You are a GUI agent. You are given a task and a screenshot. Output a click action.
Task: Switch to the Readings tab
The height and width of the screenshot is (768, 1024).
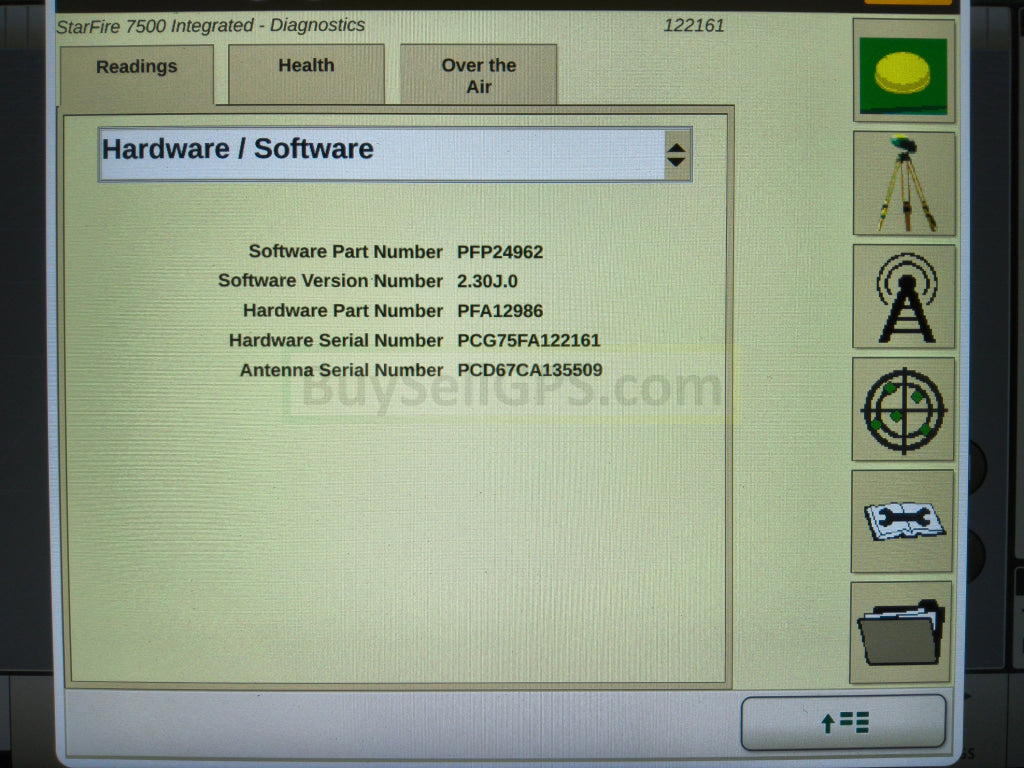tap(137, 67)
